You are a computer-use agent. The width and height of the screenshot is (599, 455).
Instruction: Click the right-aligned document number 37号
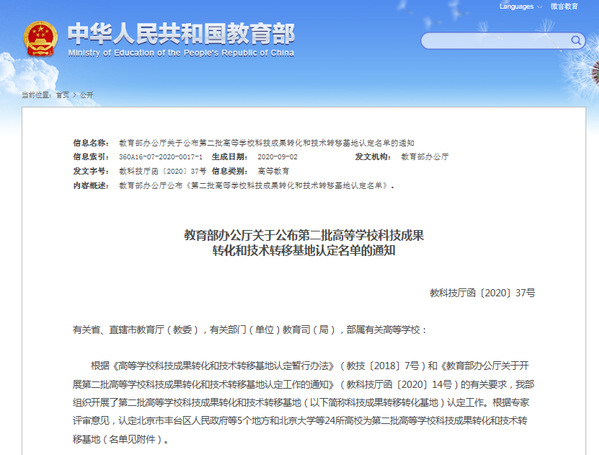pos(482,293)
